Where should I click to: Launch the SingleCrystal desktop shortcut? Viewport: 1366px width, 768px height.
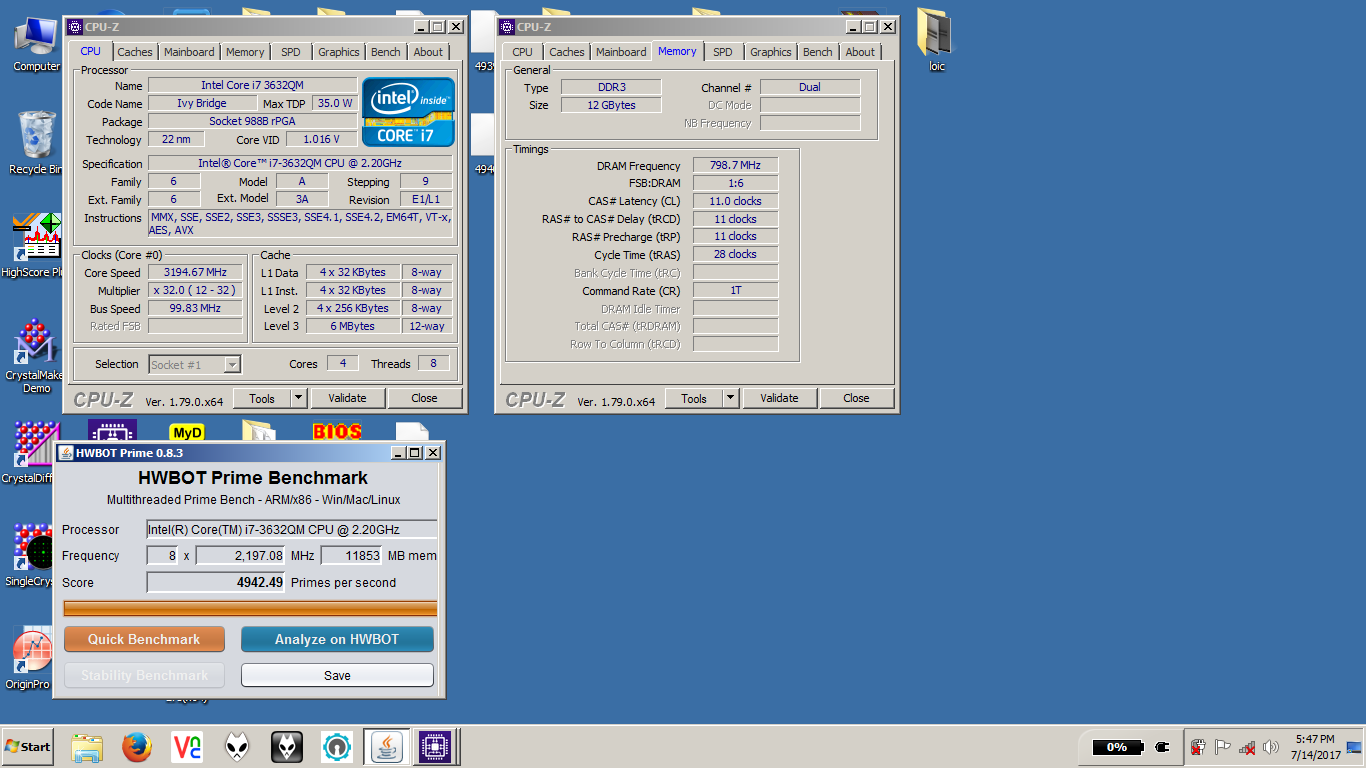(x=36, y=555)
